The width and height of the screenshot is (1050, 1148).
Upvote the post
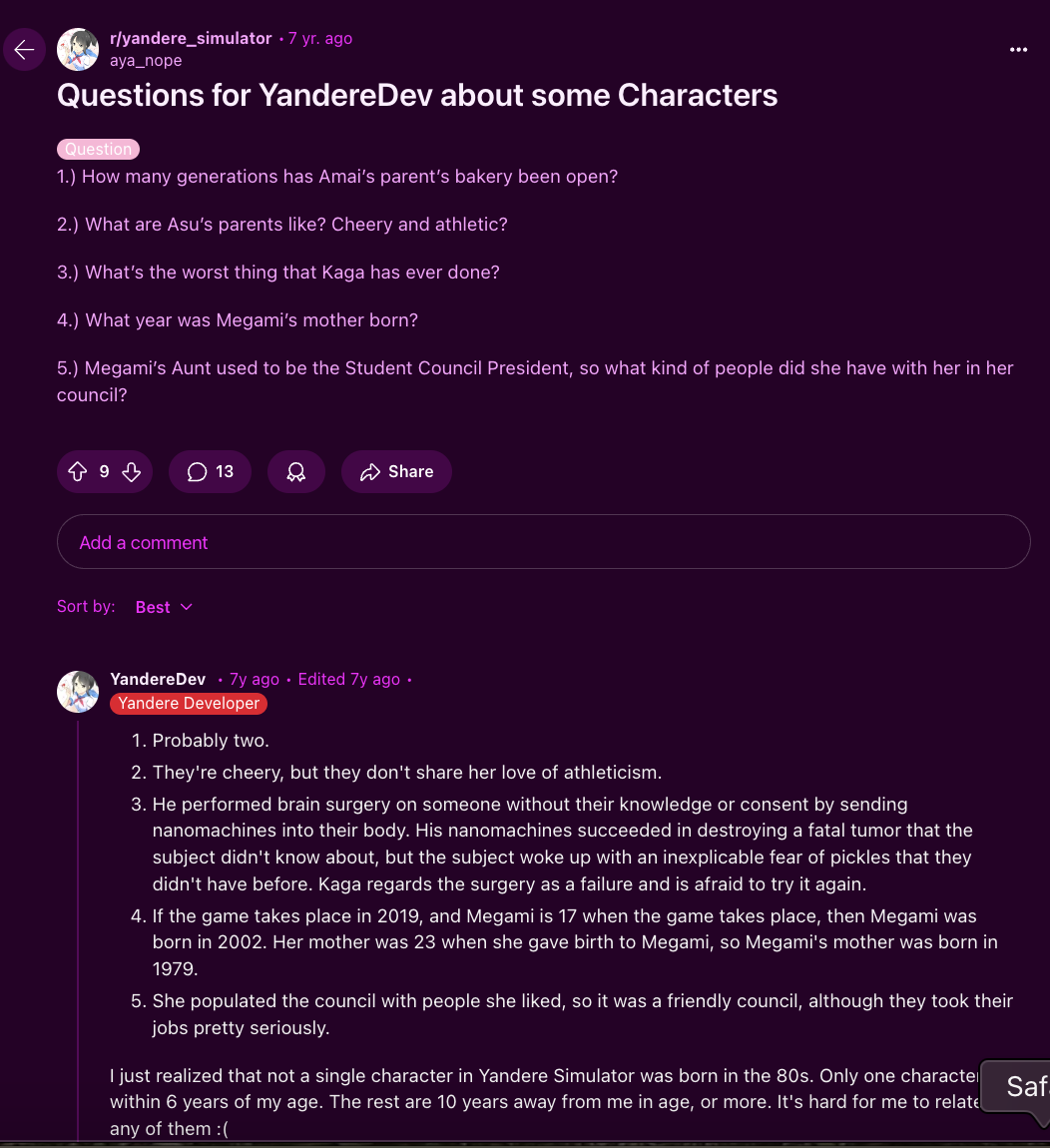[x=78, y=472]
